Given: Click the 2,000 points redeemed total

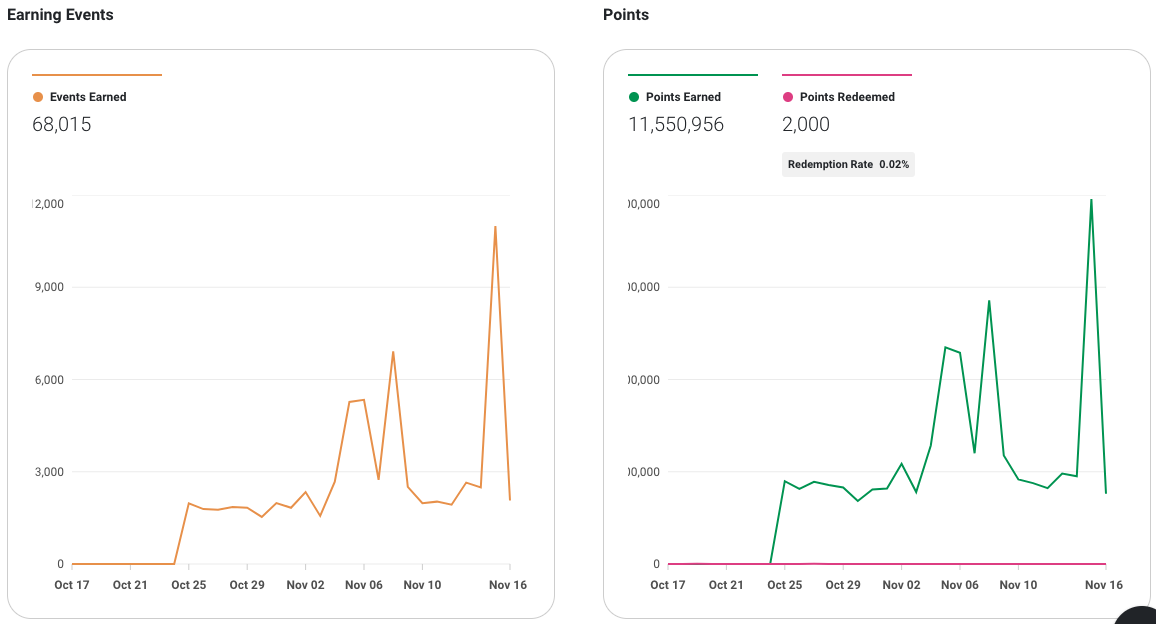Looking at the screenshot, I should [806, 125].
